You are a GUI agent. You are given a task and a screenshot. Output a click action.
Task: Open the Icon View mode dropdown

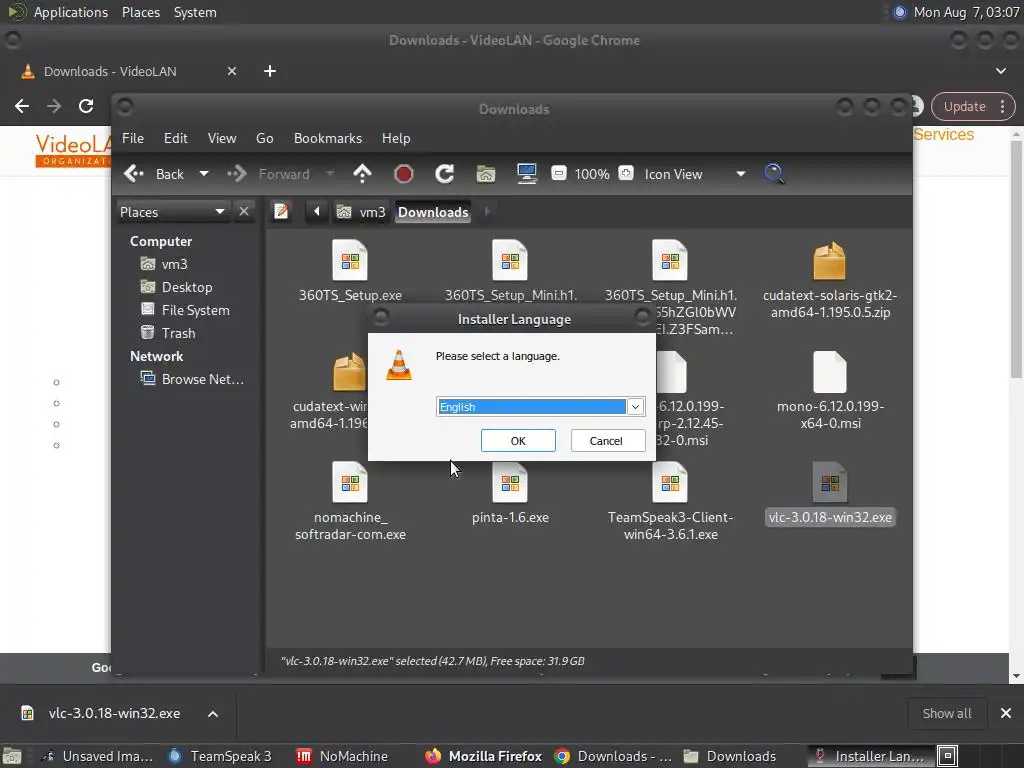pyautogui.click(x=695, y=174)
